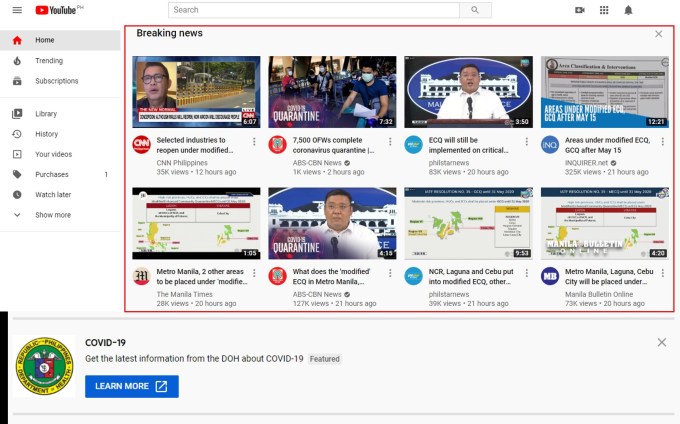Open philstarnews avatar beside ECQ will still video
The width and height of the screenshot is (680, 424).
[413, 145]
